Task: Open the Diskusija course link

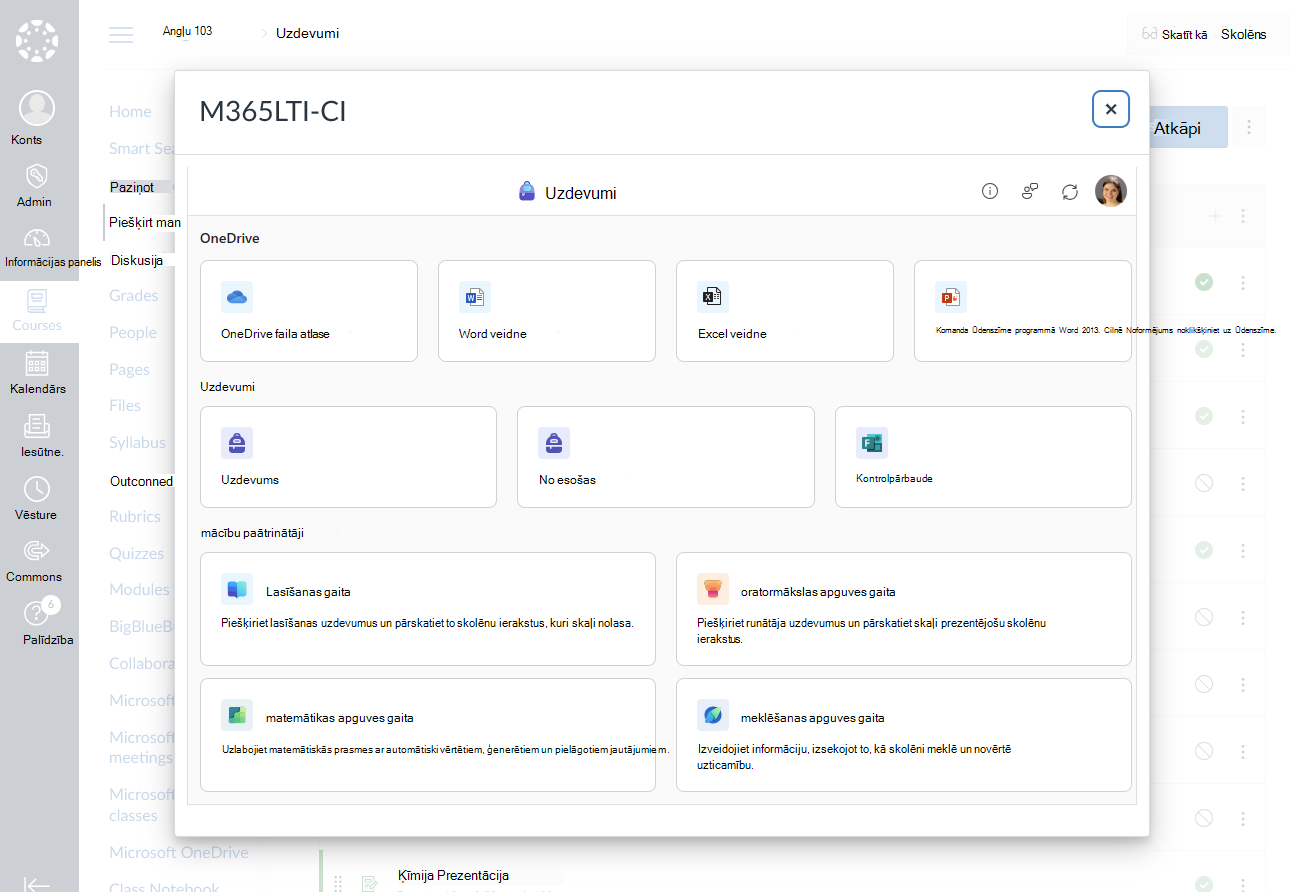Action: [137, 260]
